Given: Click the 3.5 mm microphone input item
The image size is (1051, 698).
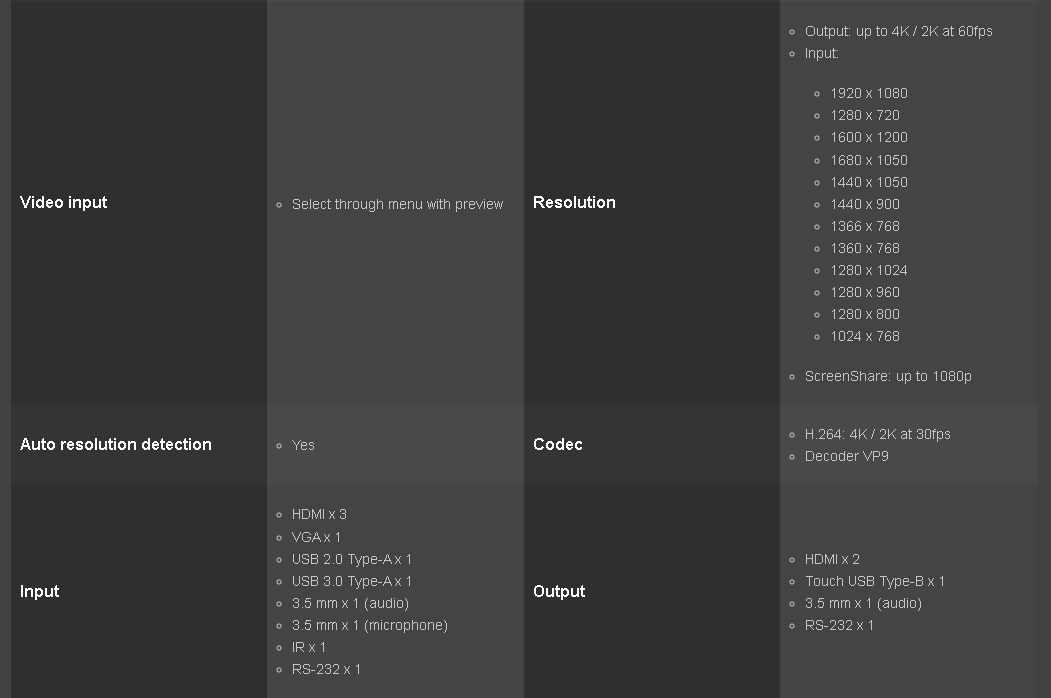Looking at the screenshot, I should (369, 625).
